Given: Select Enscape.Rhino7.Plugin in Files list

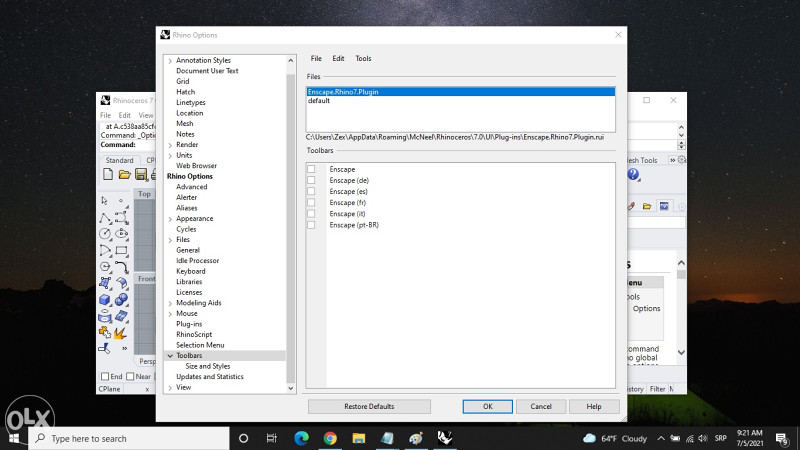Looking at the screenshot, I should tap(460, 92).
